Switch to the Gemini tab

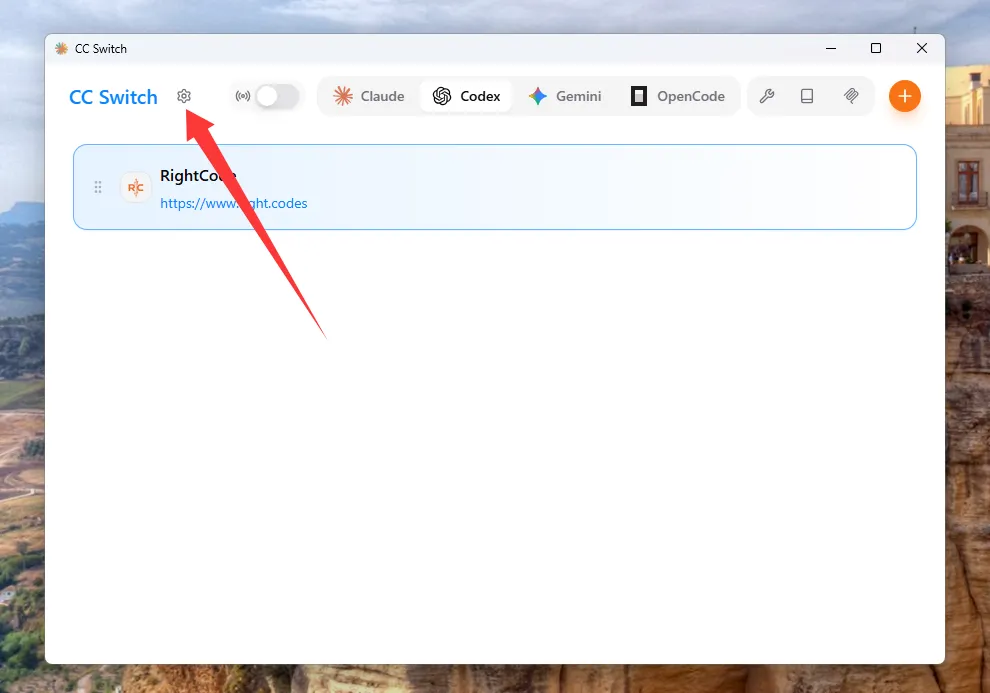point(565,96)
